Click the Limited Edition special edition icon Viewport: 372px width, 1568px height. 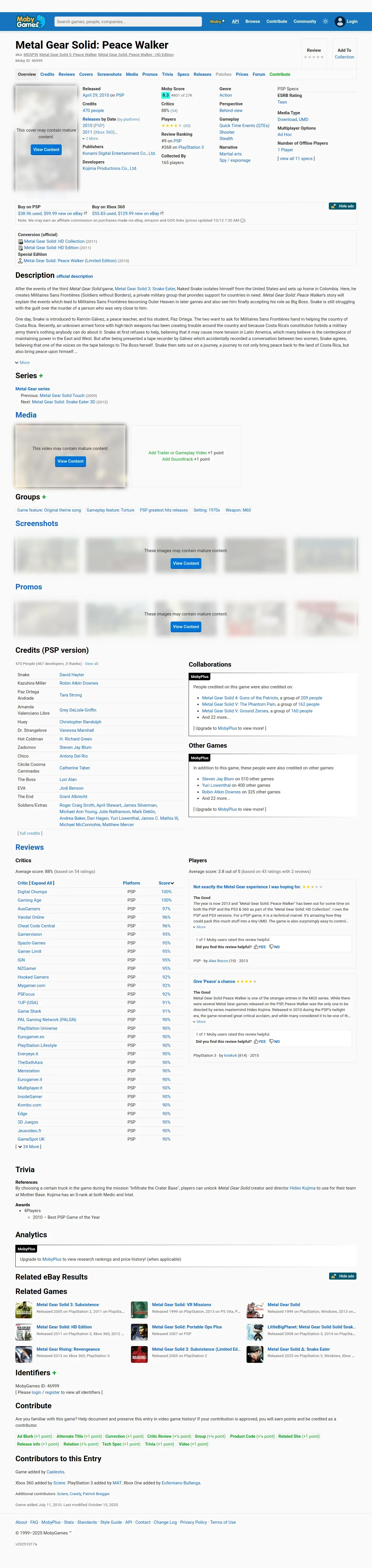[20, 260]
